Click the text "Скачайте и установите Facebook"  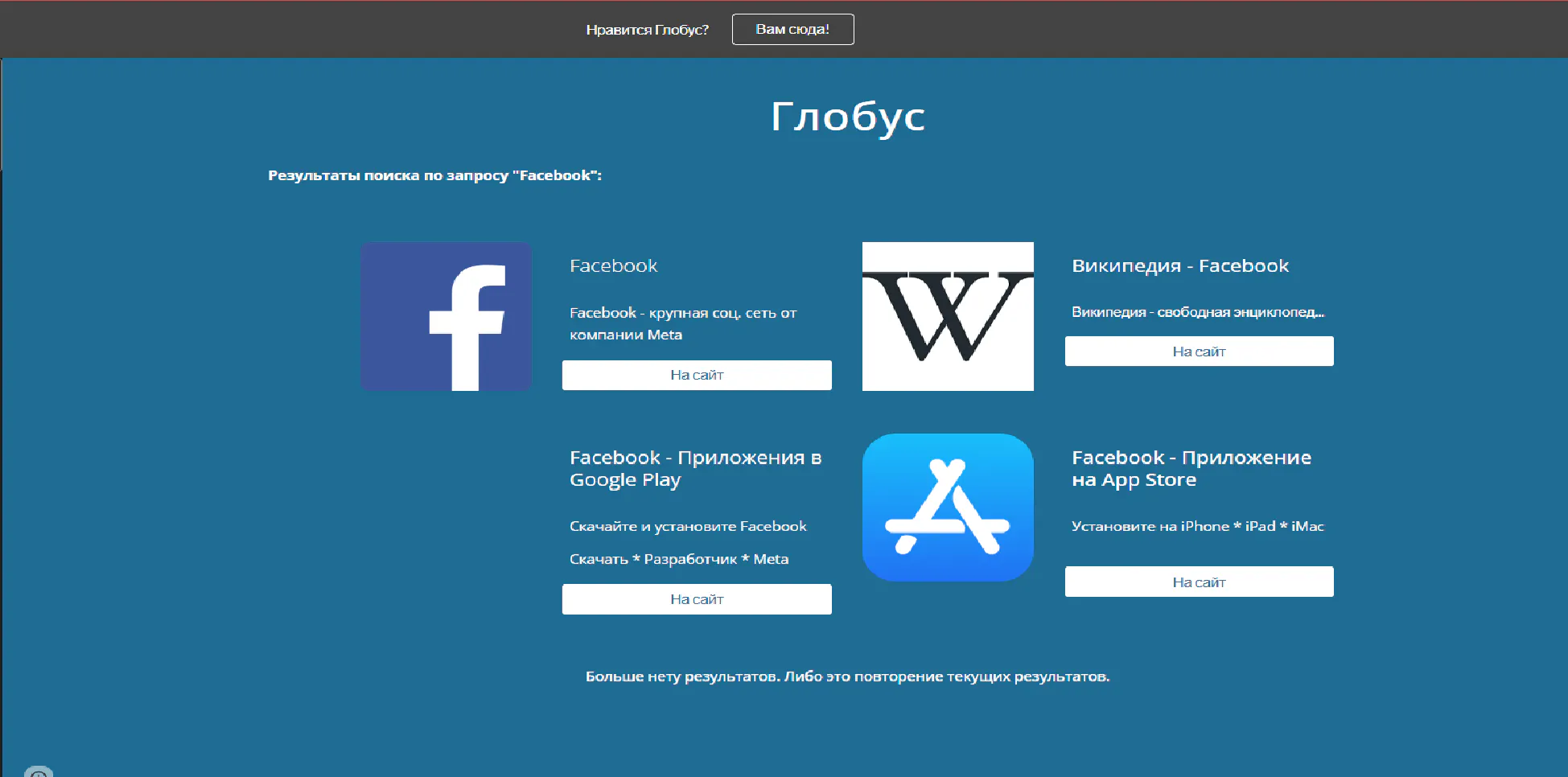click(x=688, y=526)
